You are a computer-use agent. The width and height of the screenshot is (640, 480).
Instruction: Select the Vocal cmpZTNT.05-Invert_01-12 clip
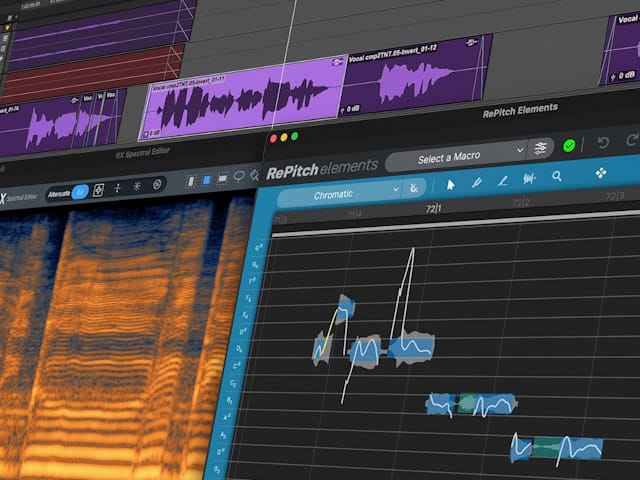click(x=416, y=76)
